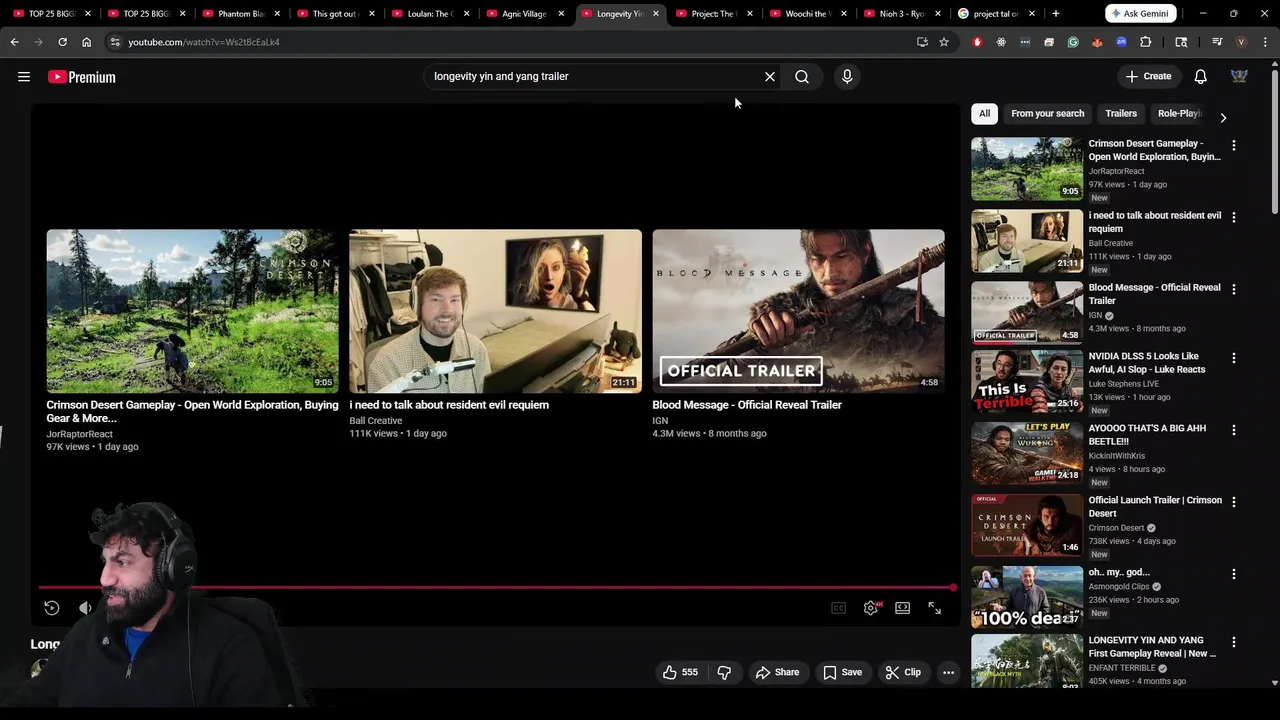This screenshot has height=720, width=1280.
Task: Start voice search with microphone
Action: tap(847, 77)
